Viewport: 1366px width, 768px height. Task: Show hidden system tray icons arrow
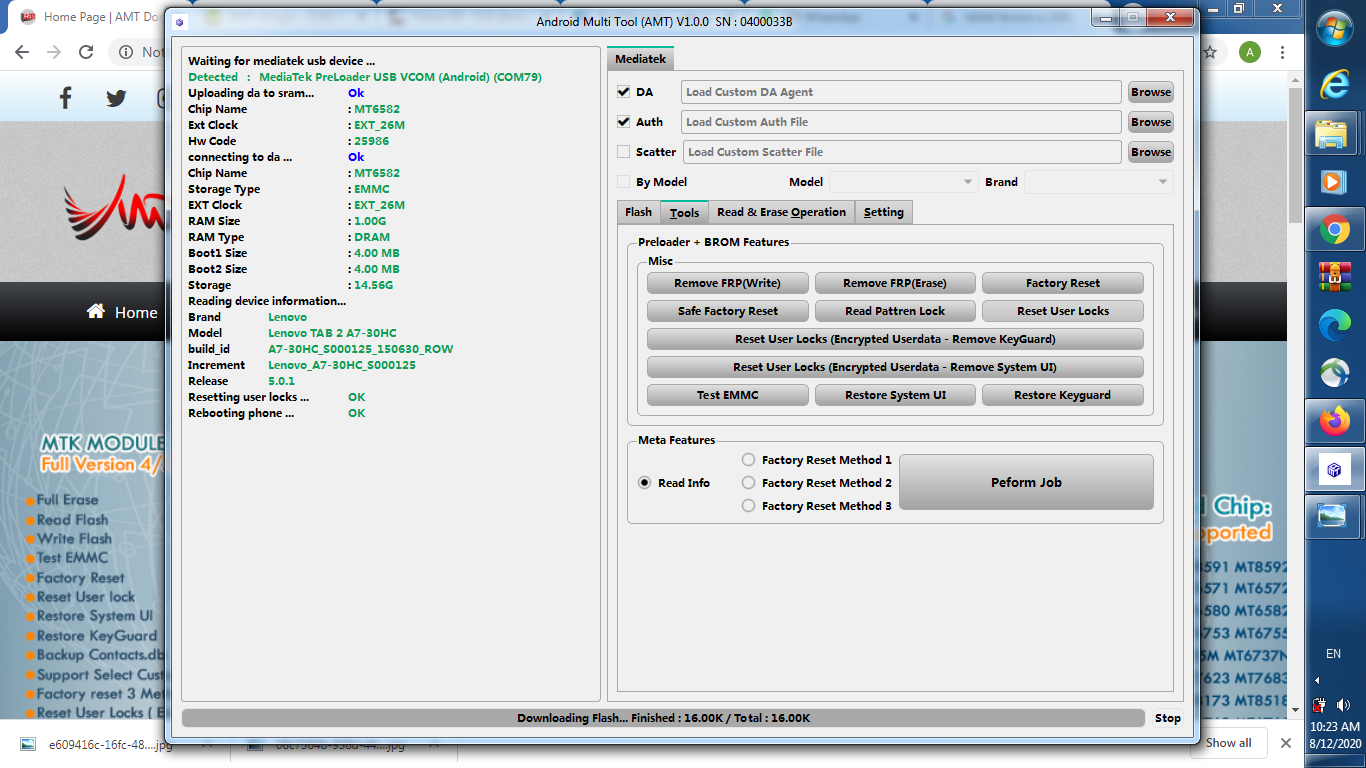(1317, 680)
